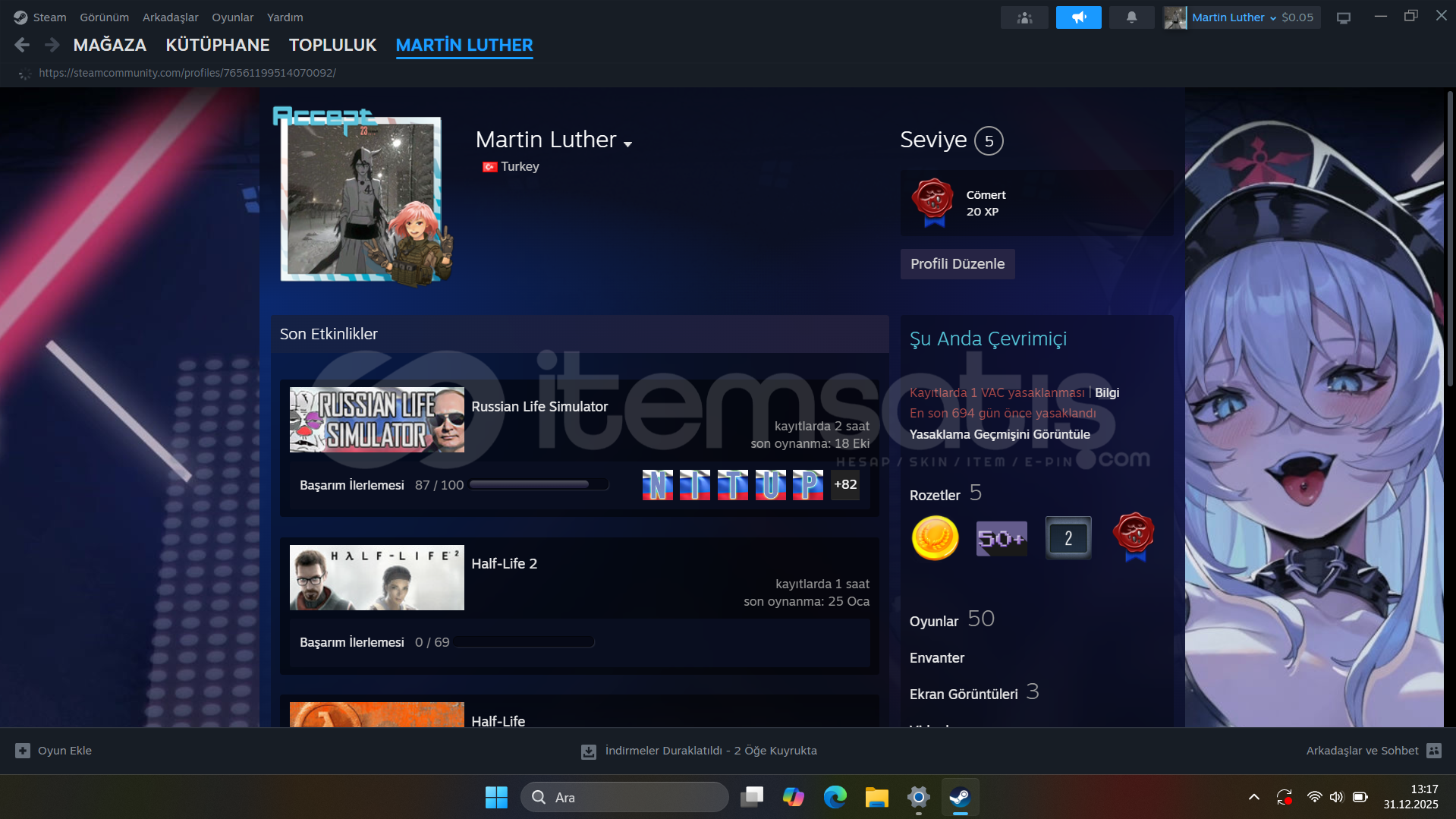The width and height of the screenshot is (1456, 819).
Task: Click the Seviye 5 level circle
Action: point(989,141)
